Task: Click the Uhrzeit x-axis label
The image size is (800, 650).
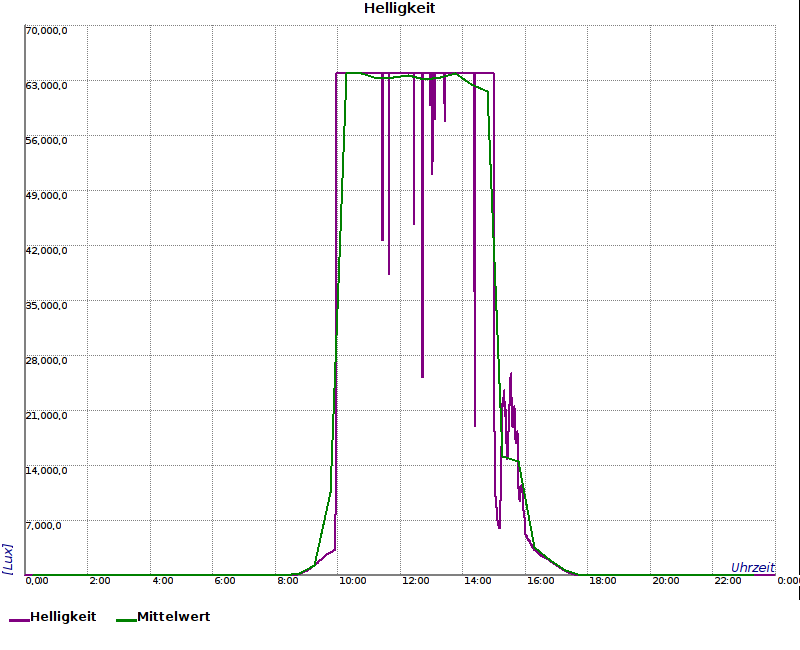Action: (x=753, y=567)
